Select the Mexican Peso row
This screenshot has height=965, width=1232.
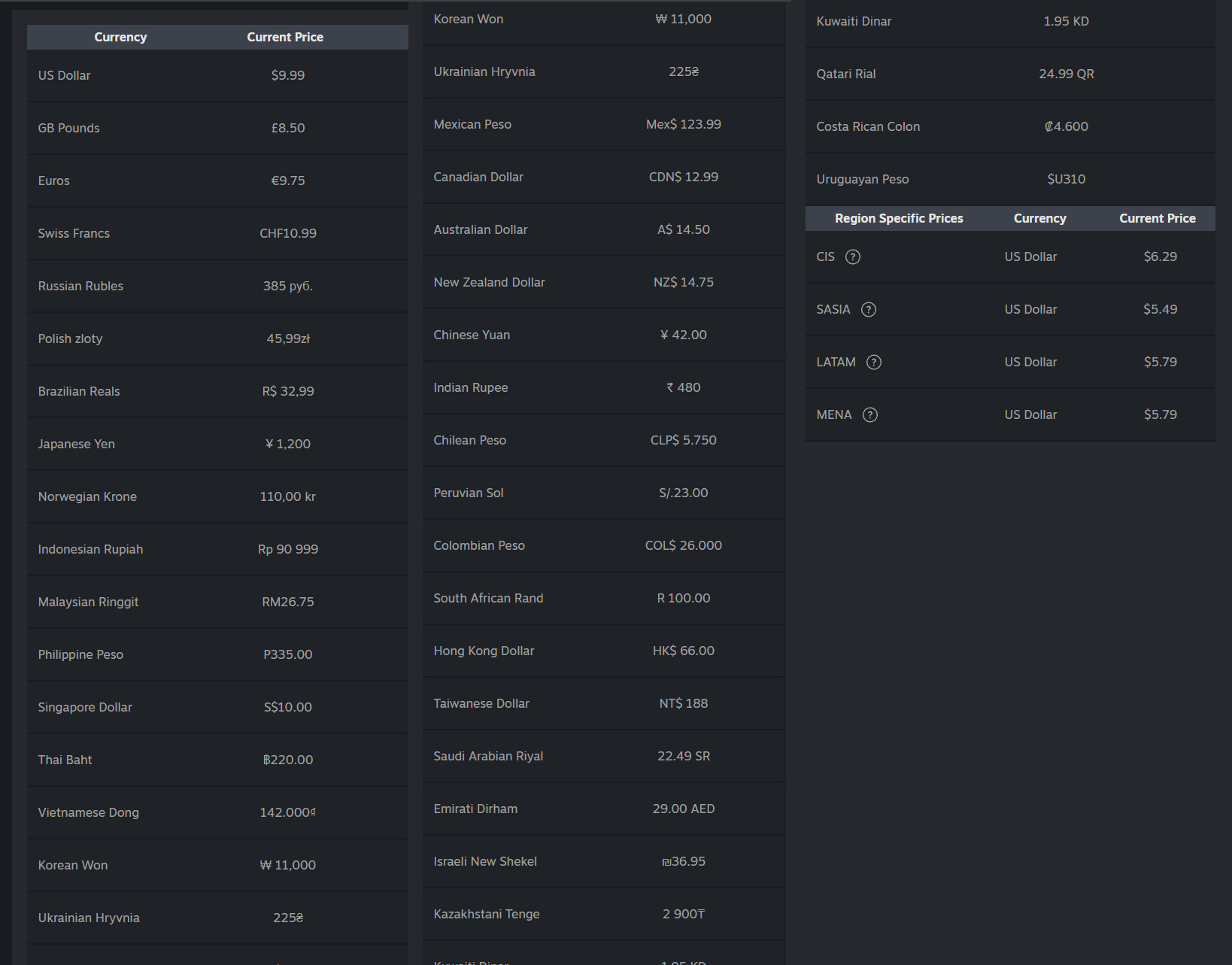[604, 125]
